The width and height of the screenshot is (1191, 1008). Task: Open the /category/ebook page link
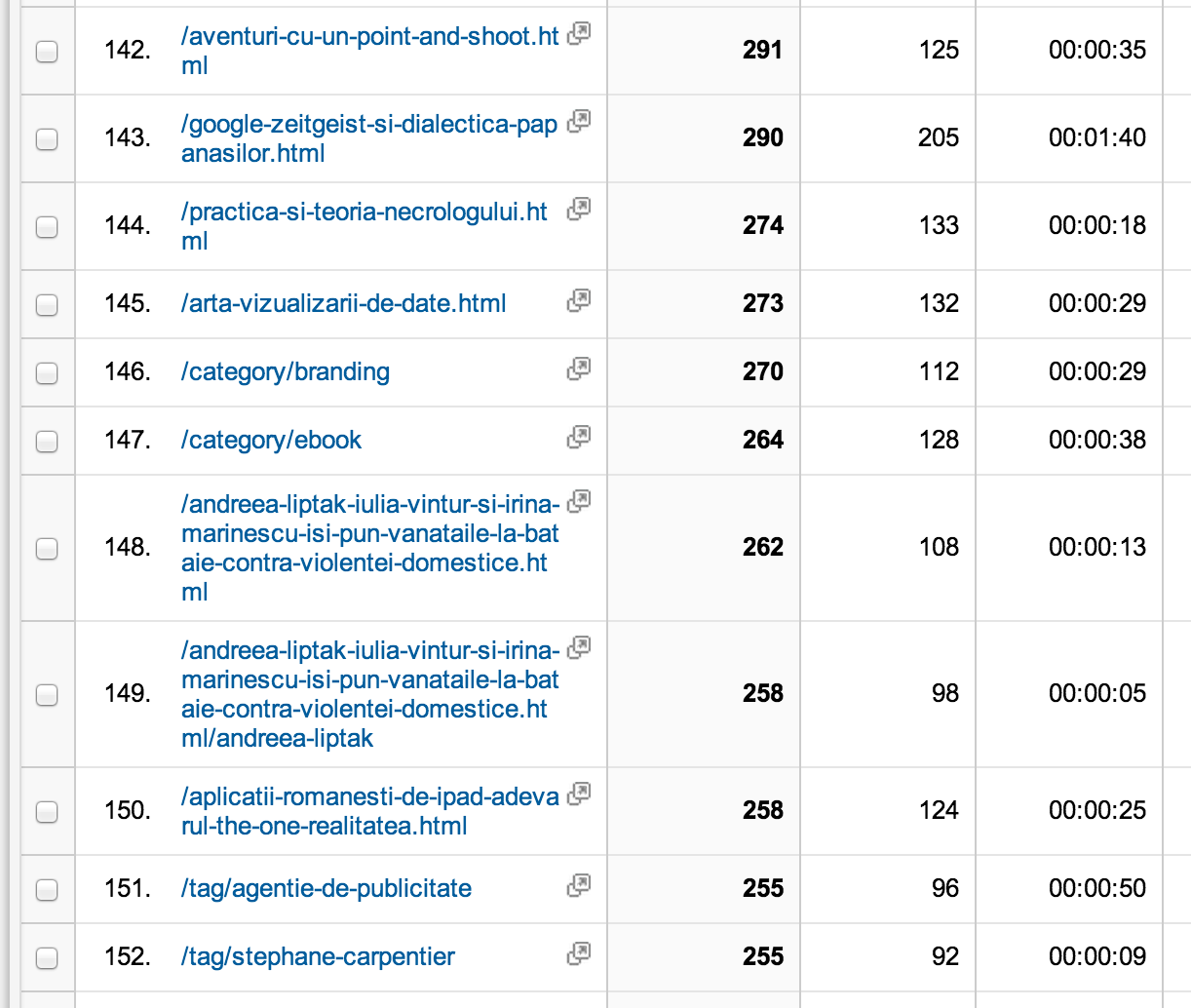(271, 441)
